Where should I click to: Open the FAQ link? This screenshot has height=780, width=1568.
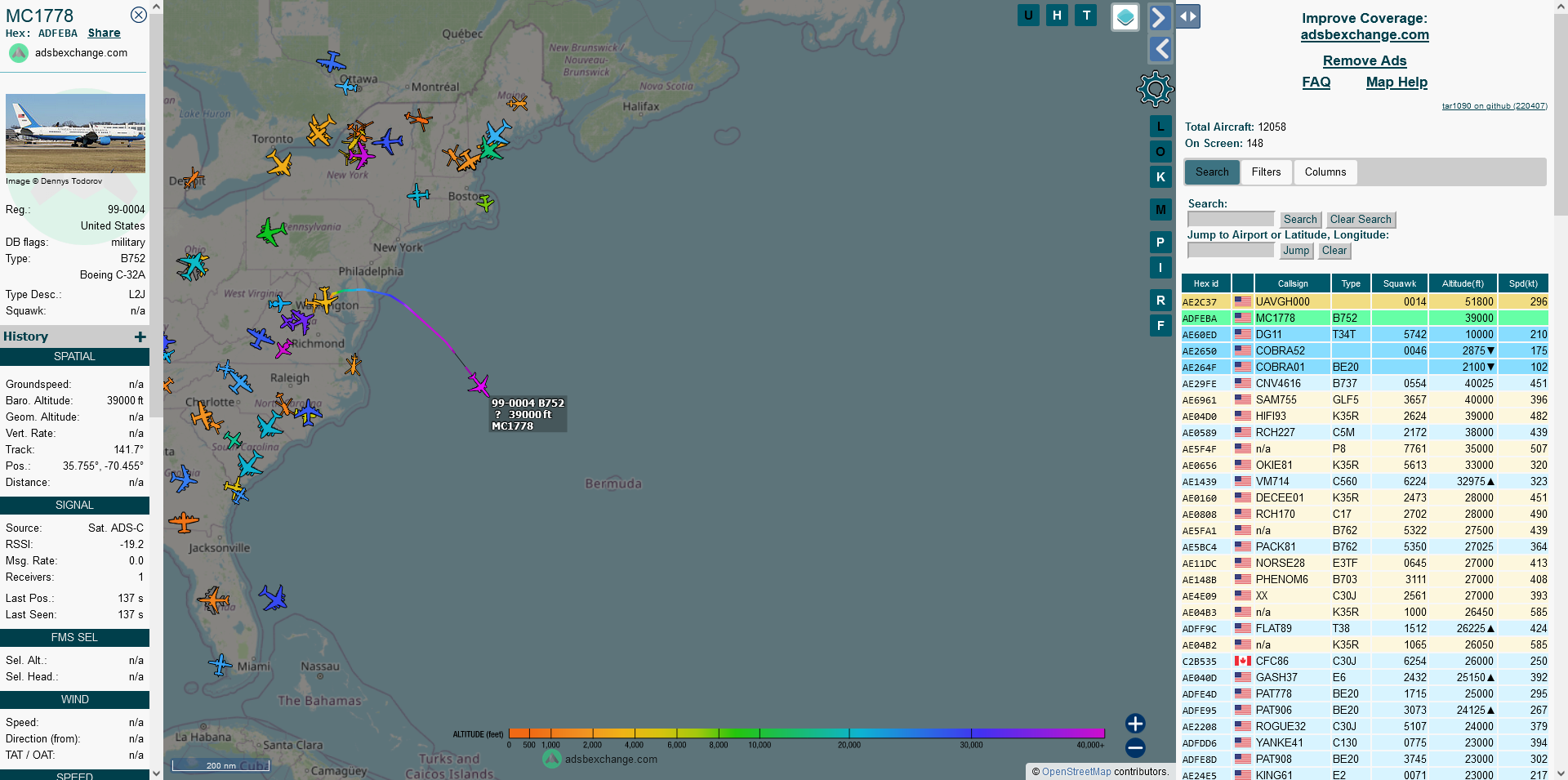tap(1316, 82)
